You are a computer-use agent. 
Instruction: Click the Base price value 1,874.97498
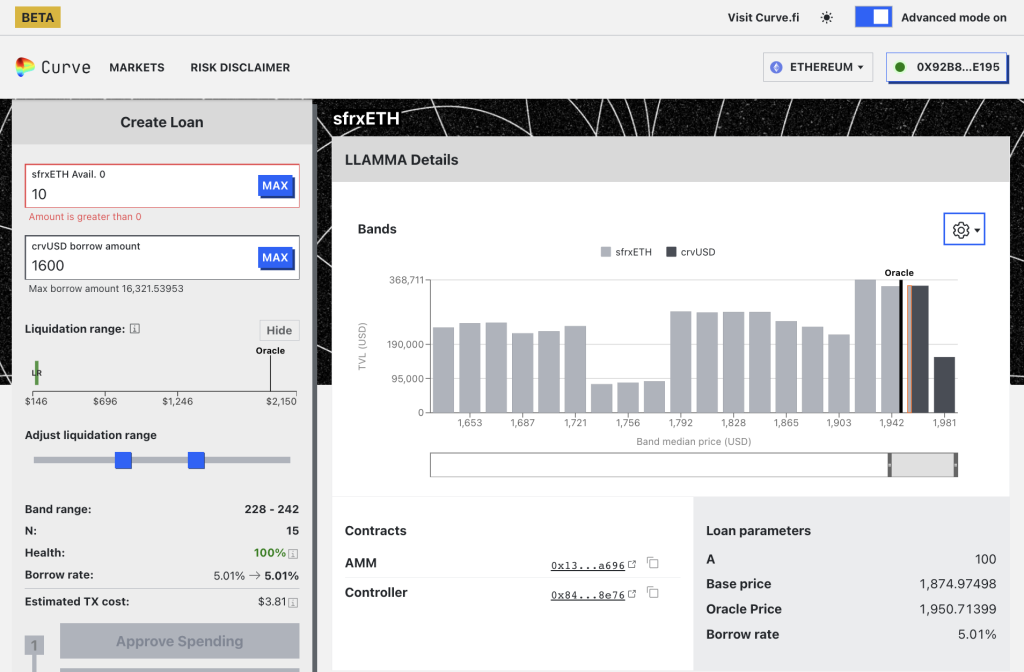[x=957, y=584]
